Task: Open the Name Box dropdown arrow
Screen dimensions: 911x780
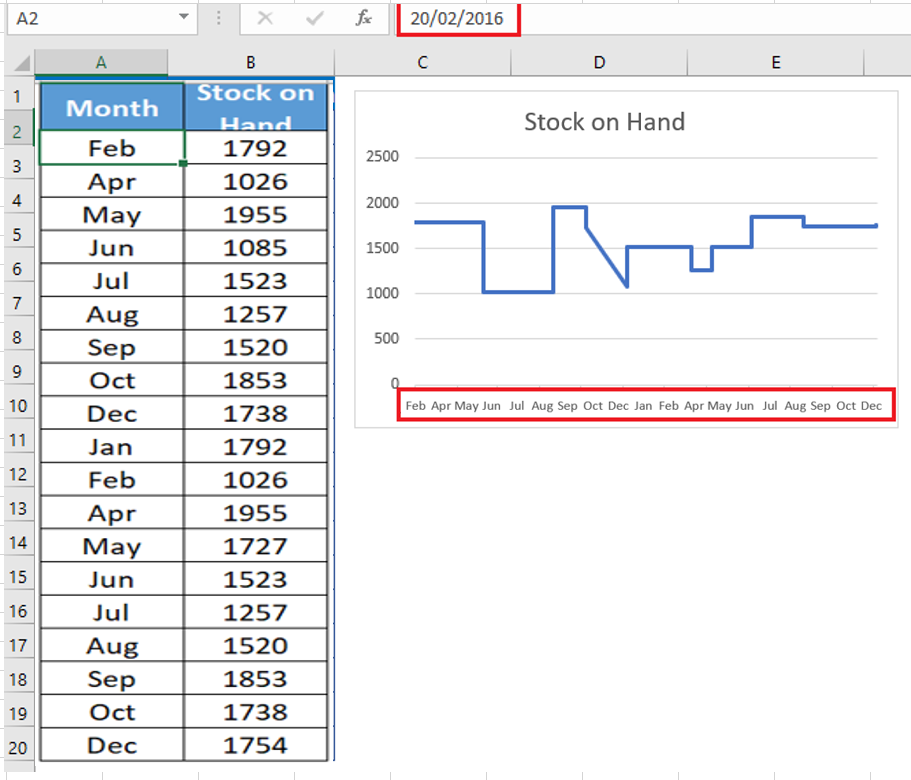Action: (x=184, y=17)
